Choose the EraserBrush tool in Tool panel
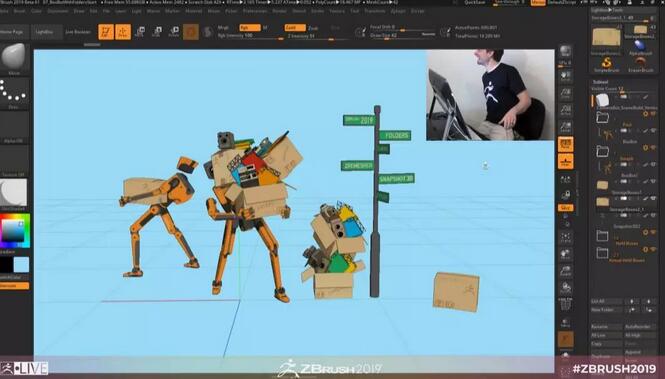This screenshot has height=379, width=665. coord(640,64)
